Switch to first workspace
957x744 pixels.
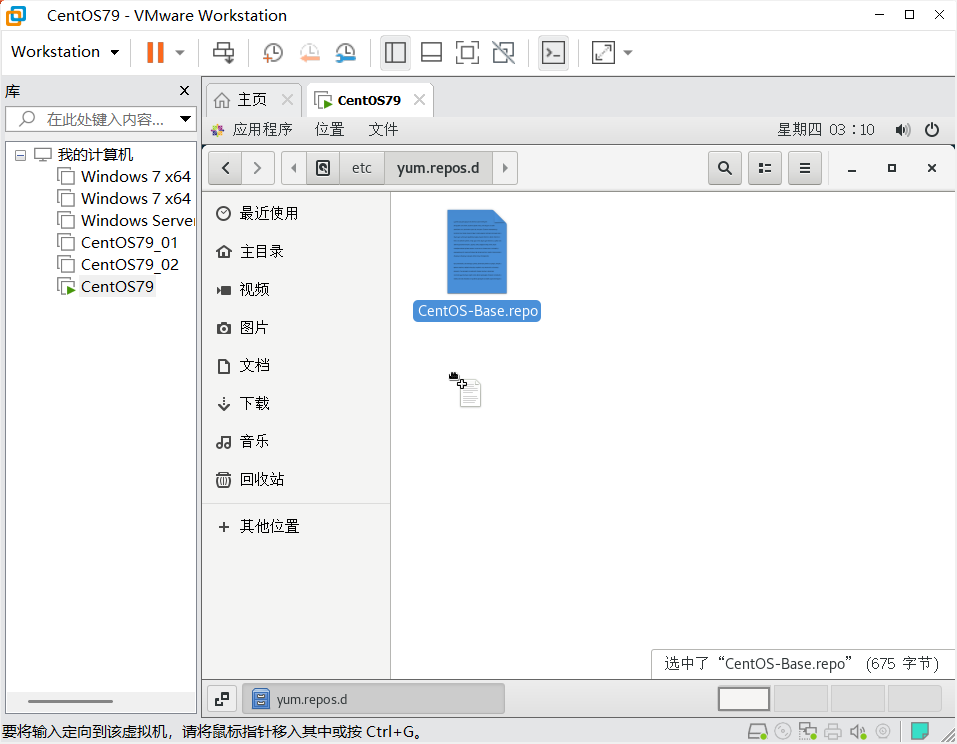coord(743,699)
